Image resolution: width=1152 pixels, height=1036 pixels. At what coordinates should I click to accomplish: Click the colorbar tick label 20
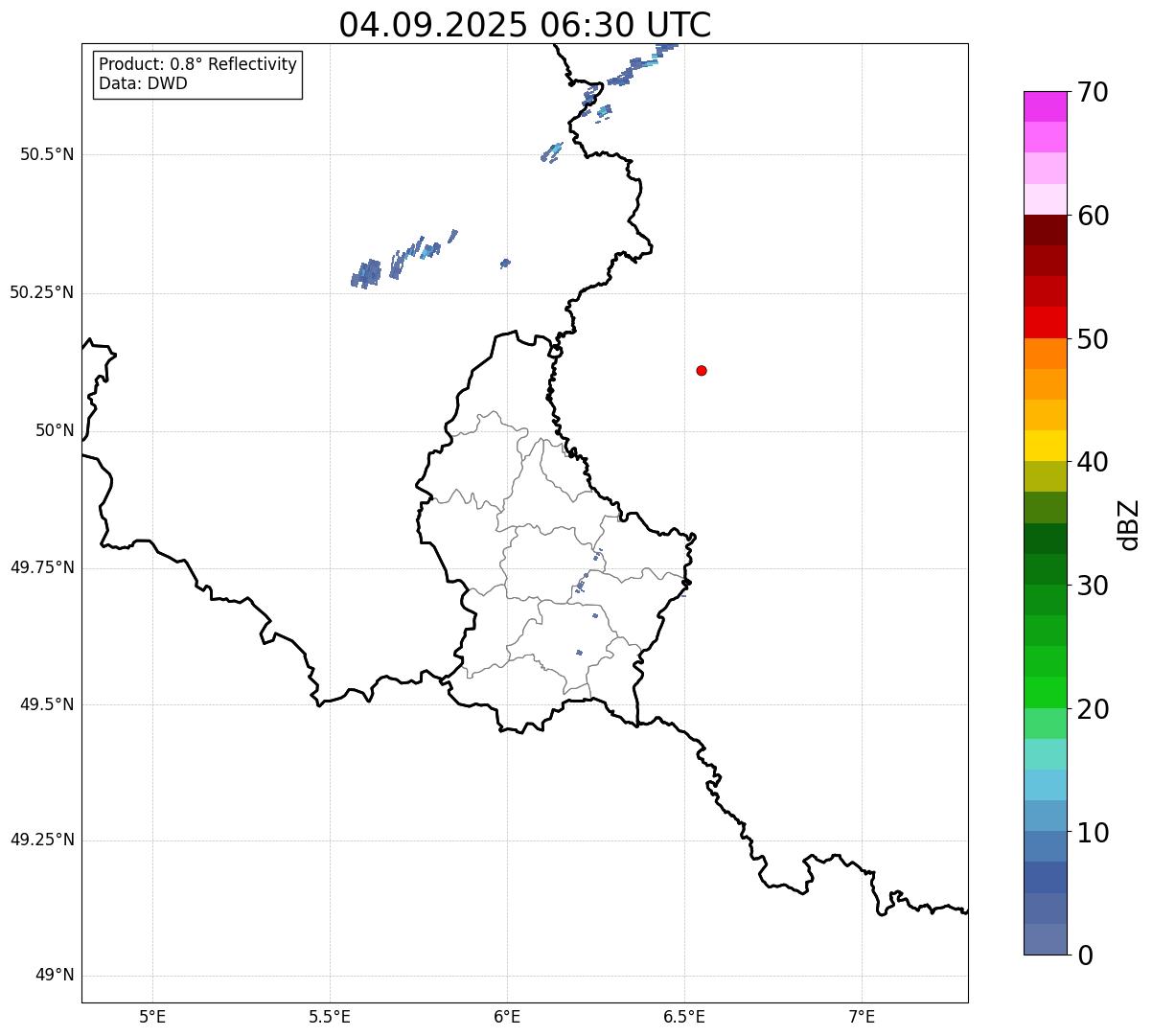click(x=1093, y=710)
